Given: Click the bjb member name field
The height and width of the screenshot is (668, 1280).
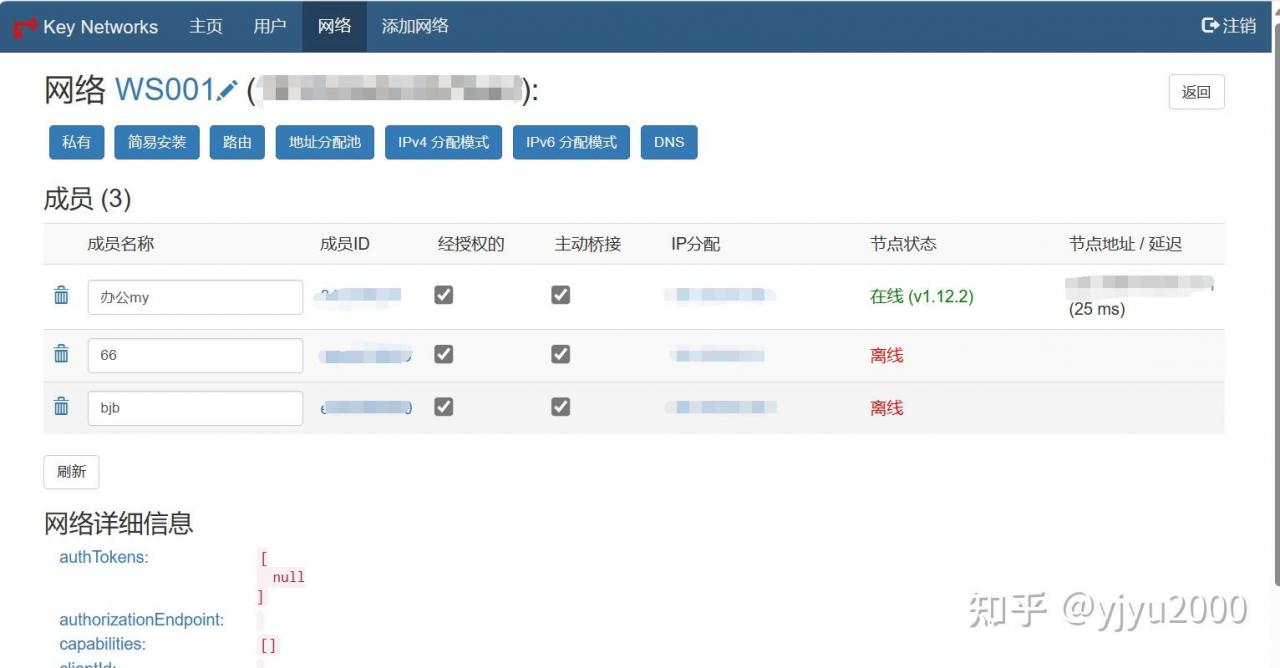Looking at the screenshot, I should coord(195,408).
